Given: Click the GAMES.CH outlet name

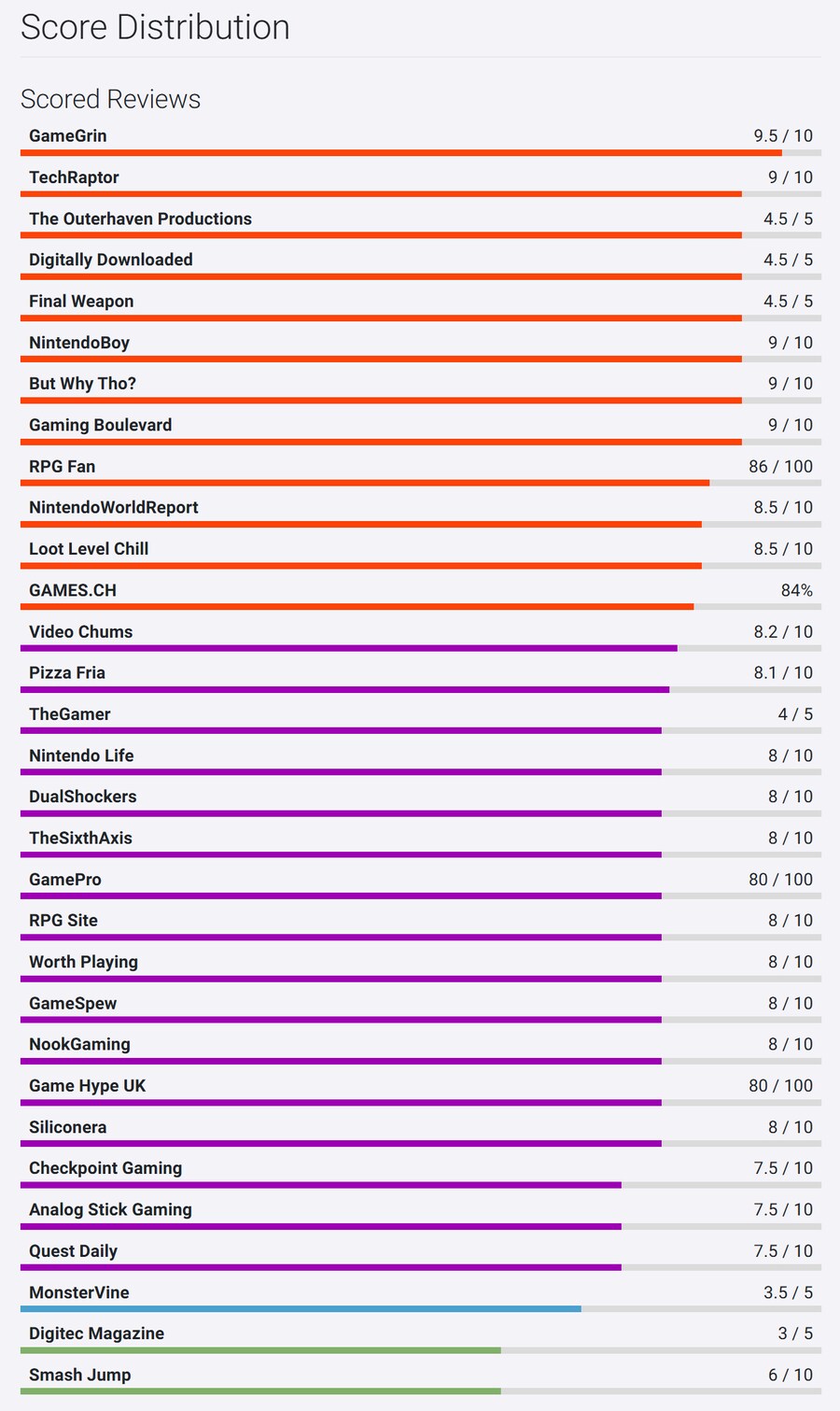Looking at the screenshot, I should 73,590.
